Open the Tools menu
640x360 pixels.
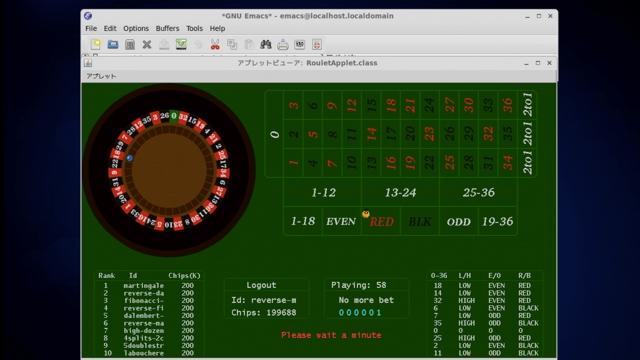pyautogui.click(x=194, y=28)
